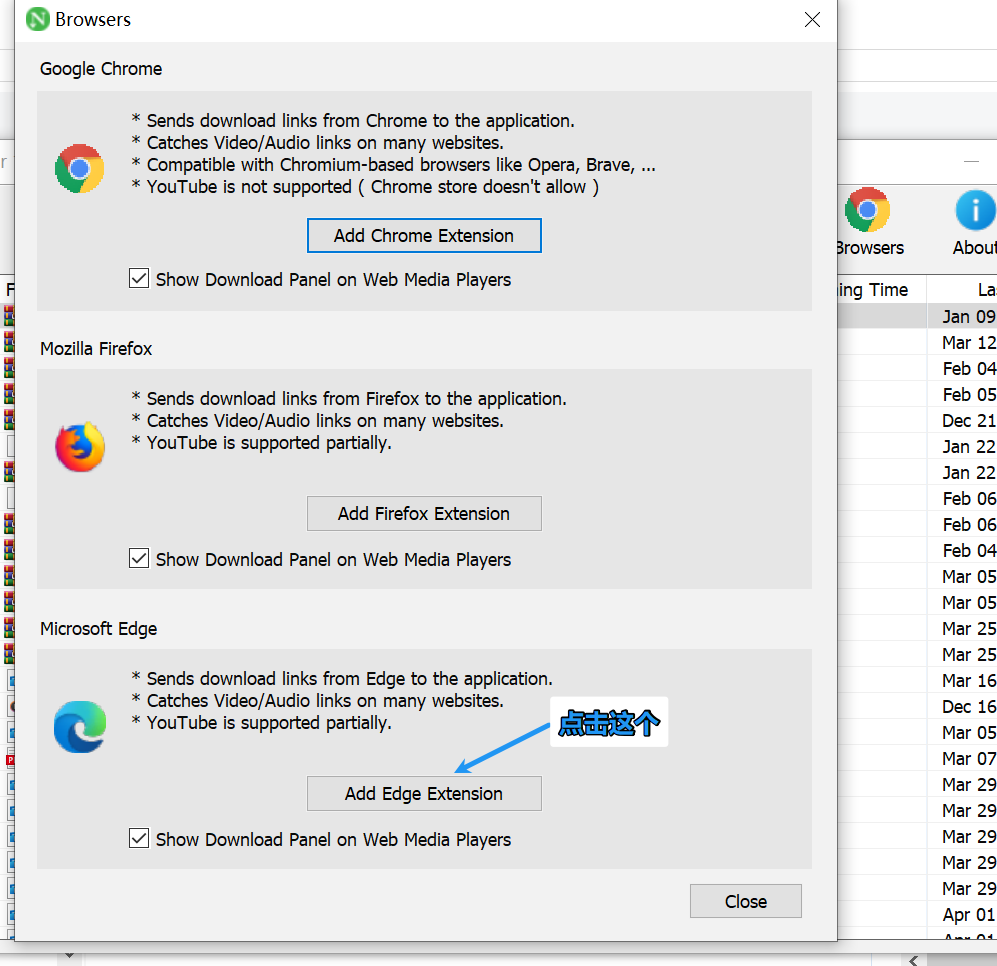
Task: Uncheck Edge's Show Download Panel checkbox
Action: pyautogui.click(x=139, y=838)
